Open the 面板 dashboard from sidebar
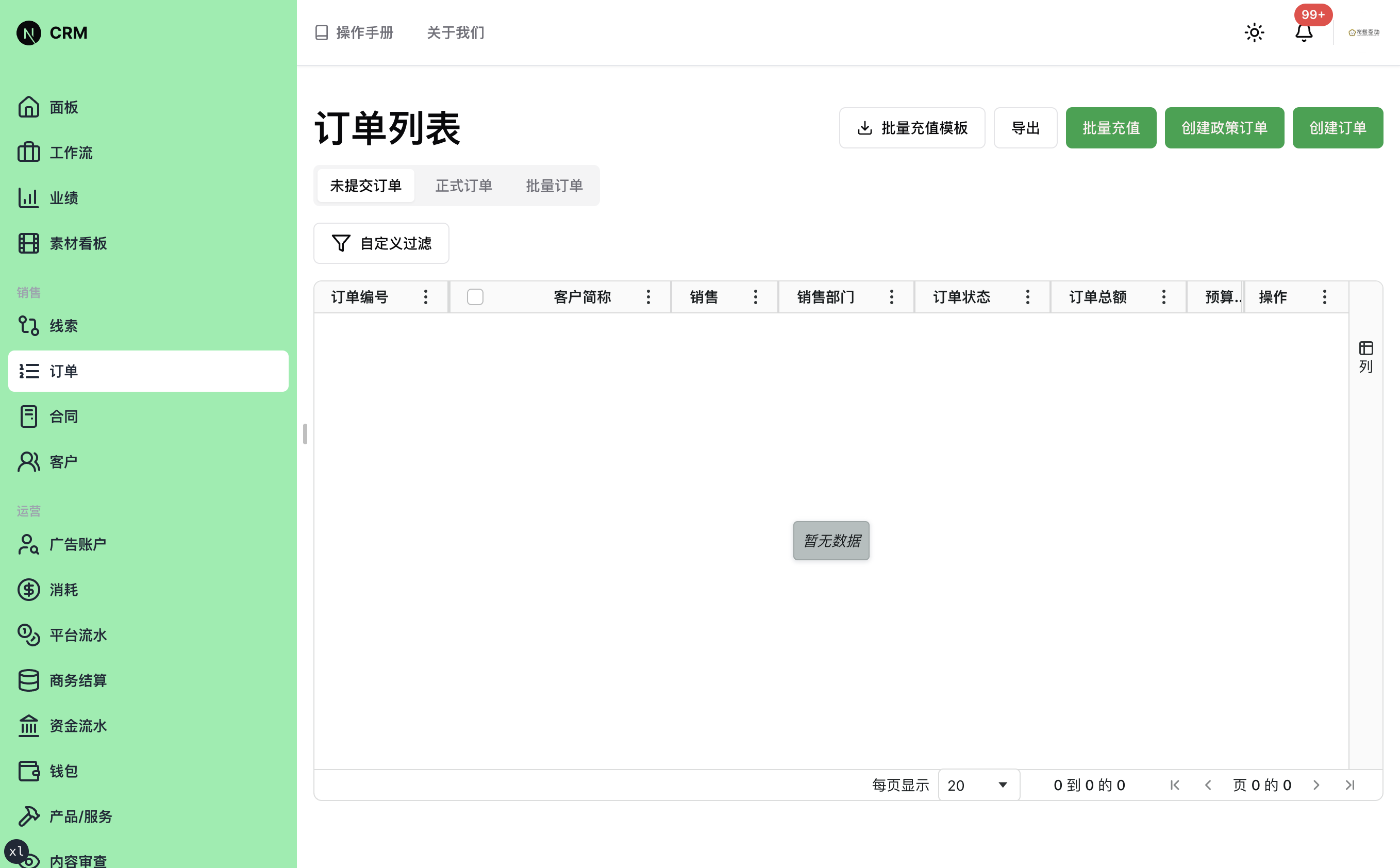The height and width of the screenshot is (868, 1400). point(63,107)
